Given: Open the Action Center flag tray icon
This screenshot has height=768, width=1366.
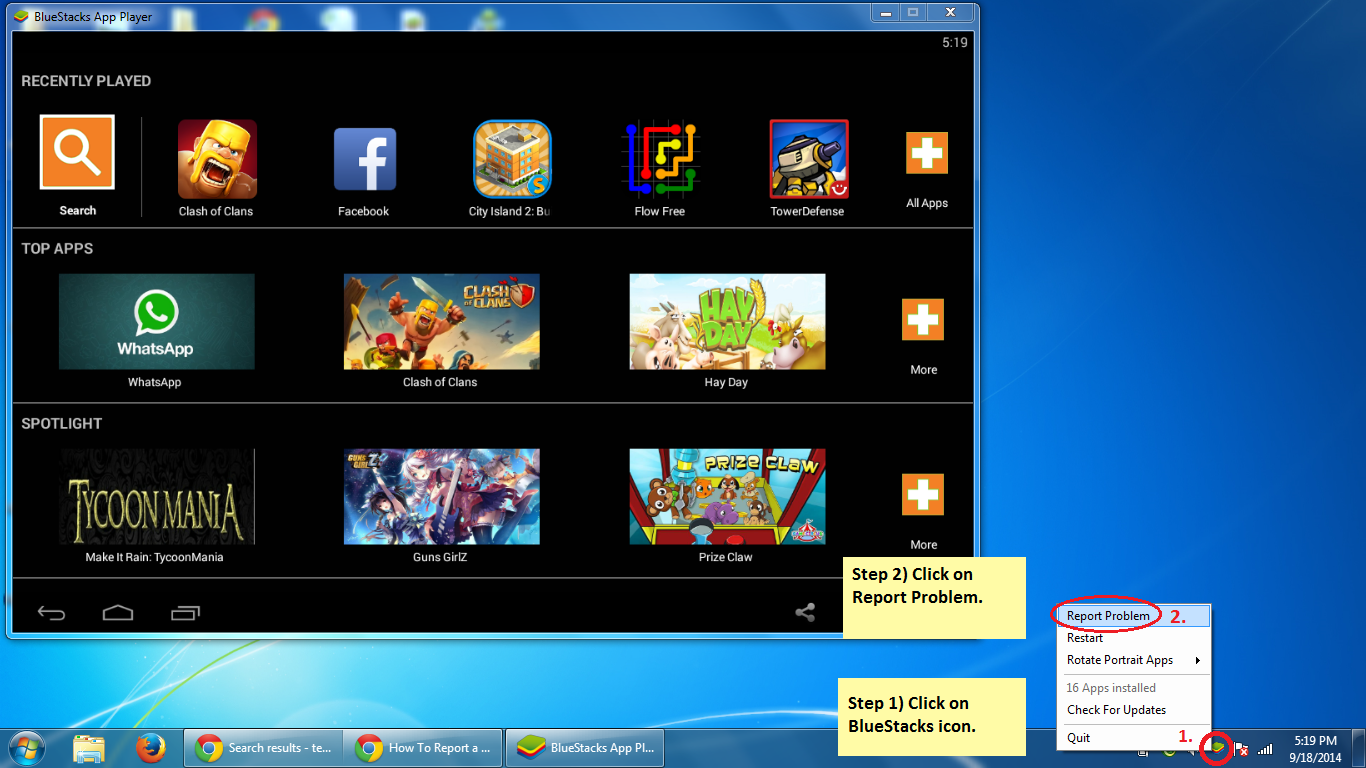Looking at the screenshot, I should pyautogui.click(x=1241, y=748).
